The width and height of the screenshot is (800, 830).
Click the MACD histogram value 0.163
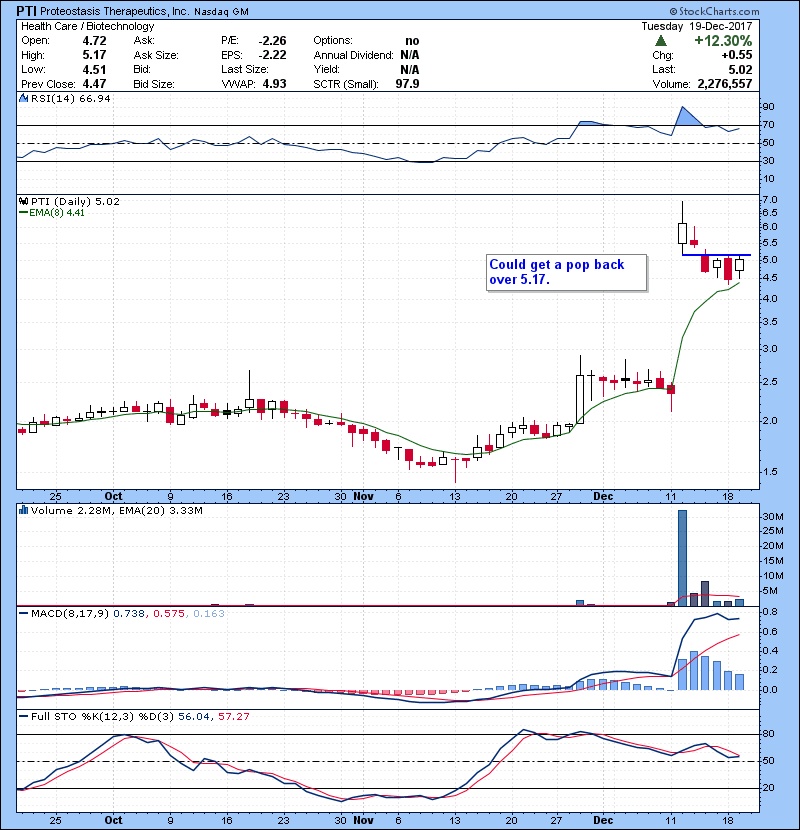pyautogui.click(x=209, y=614)
